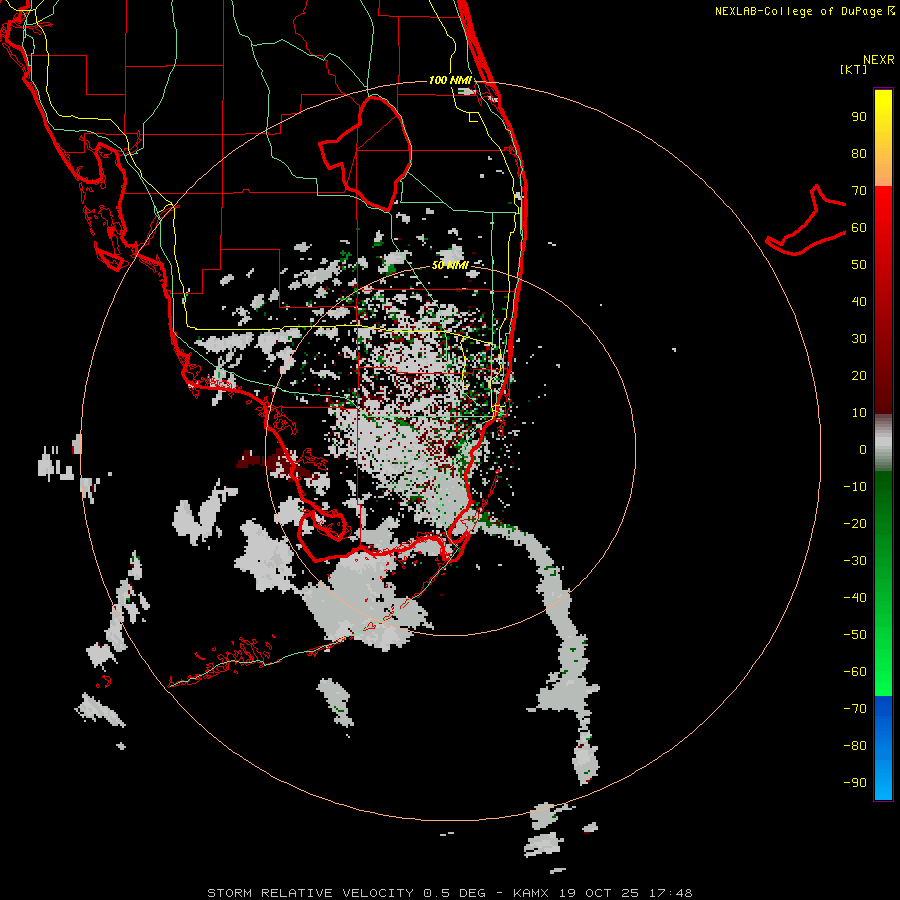The height and width of the screenshot is (900, 900).
Task: Click the positive 60 scale label
Action: coord(859,227)
